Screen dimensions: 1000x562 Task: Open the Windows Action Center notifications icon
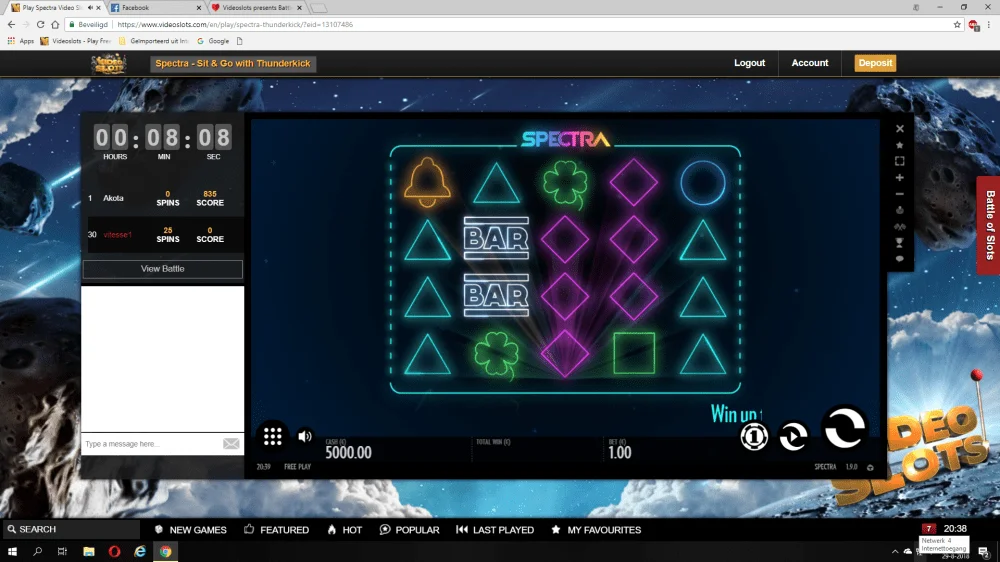pos(984,552)
